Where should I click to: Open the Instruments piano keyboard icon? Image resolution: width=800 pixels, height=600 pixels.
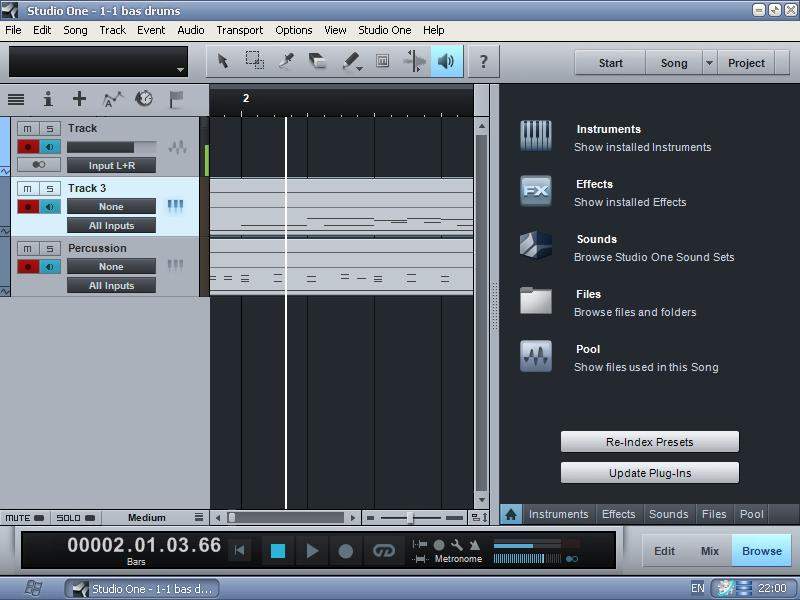536,137
